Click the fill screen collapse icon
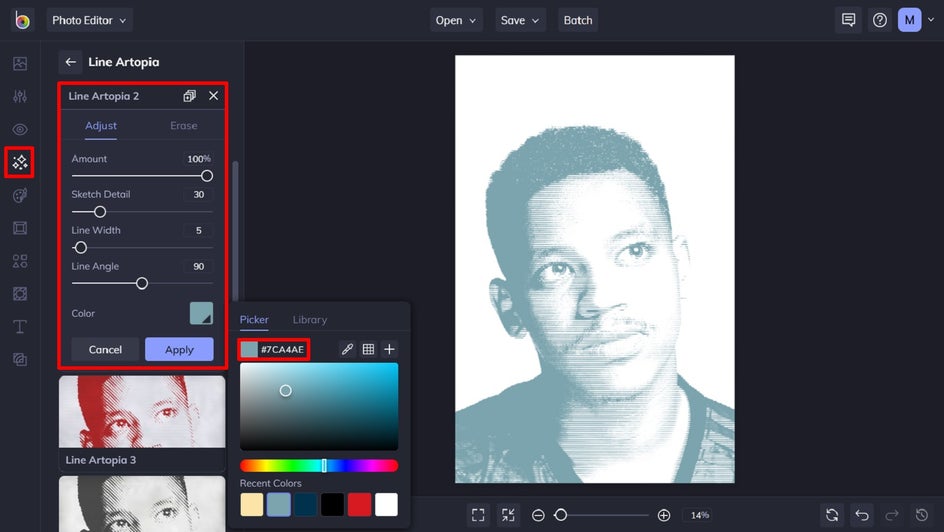Screen dimensions: 944x532 click(x=508, y=515)
